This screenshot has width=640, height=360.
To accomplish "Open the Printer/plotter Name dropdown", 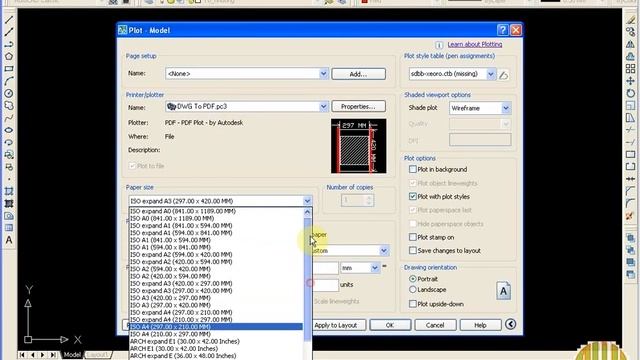I will coord(323,107).
